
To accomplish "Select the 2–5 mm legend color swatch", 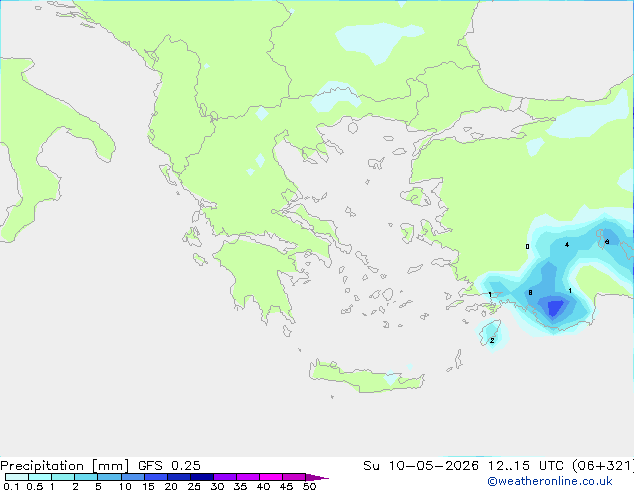I will click(86, 477).
